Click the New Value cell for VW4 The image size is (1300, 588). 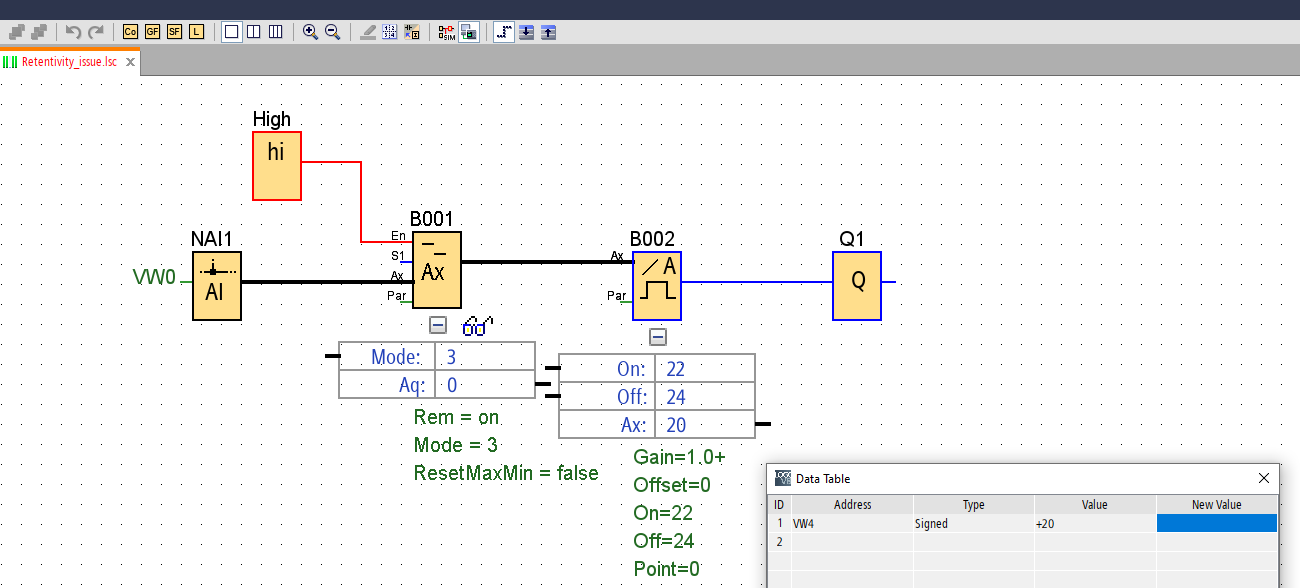1216,523
